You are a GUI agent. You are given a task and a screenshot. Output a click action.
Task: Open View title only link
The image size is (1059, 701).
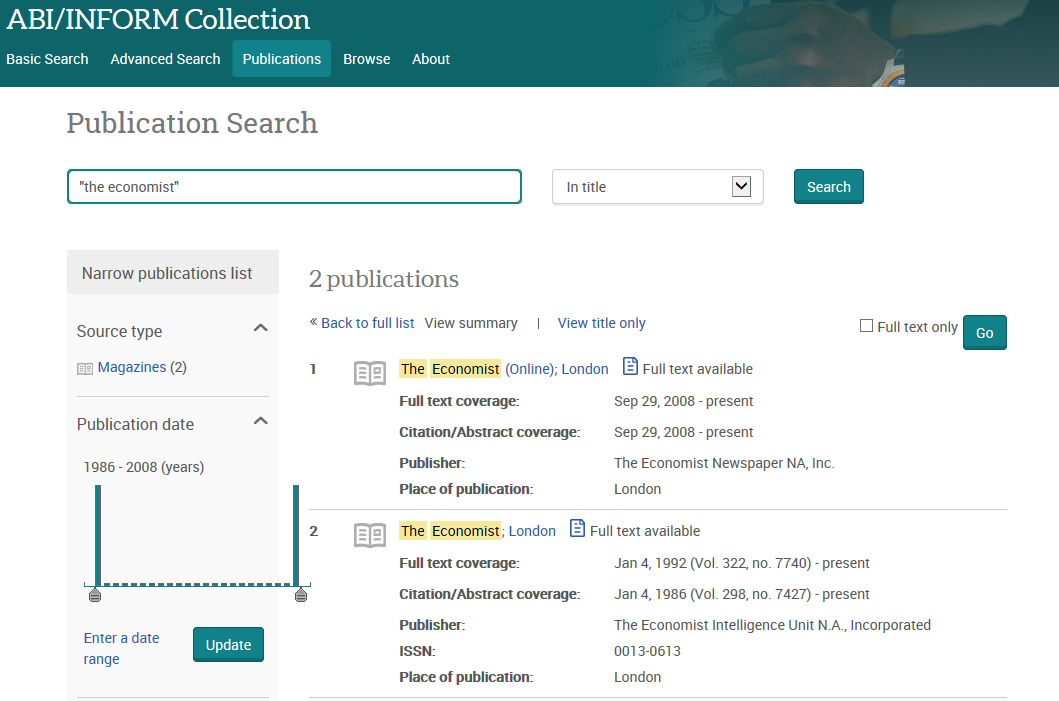coord(601,323)
